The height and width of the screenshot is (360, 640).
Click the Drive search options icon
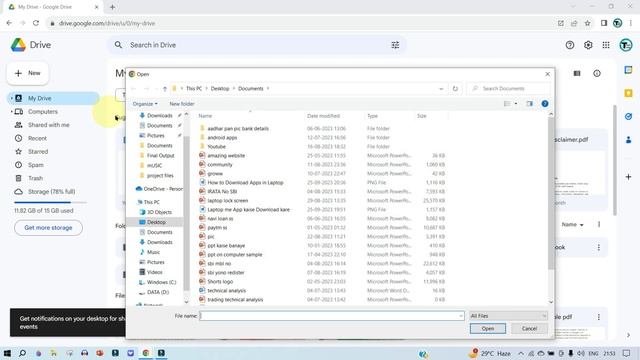click(395, 45)
